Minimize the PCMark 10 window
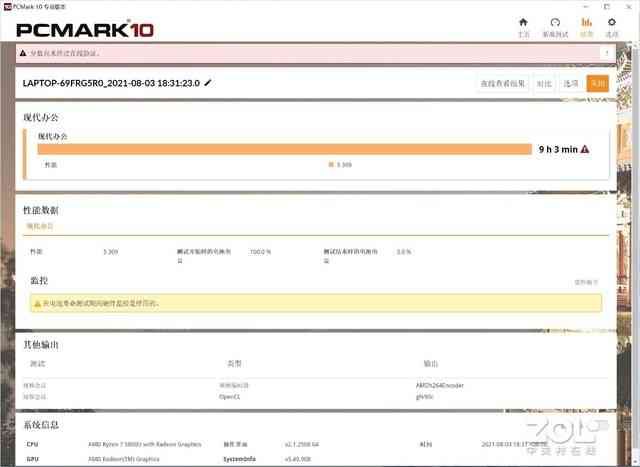Viewport: 640px width, 467px height. (x=586, y=7)
